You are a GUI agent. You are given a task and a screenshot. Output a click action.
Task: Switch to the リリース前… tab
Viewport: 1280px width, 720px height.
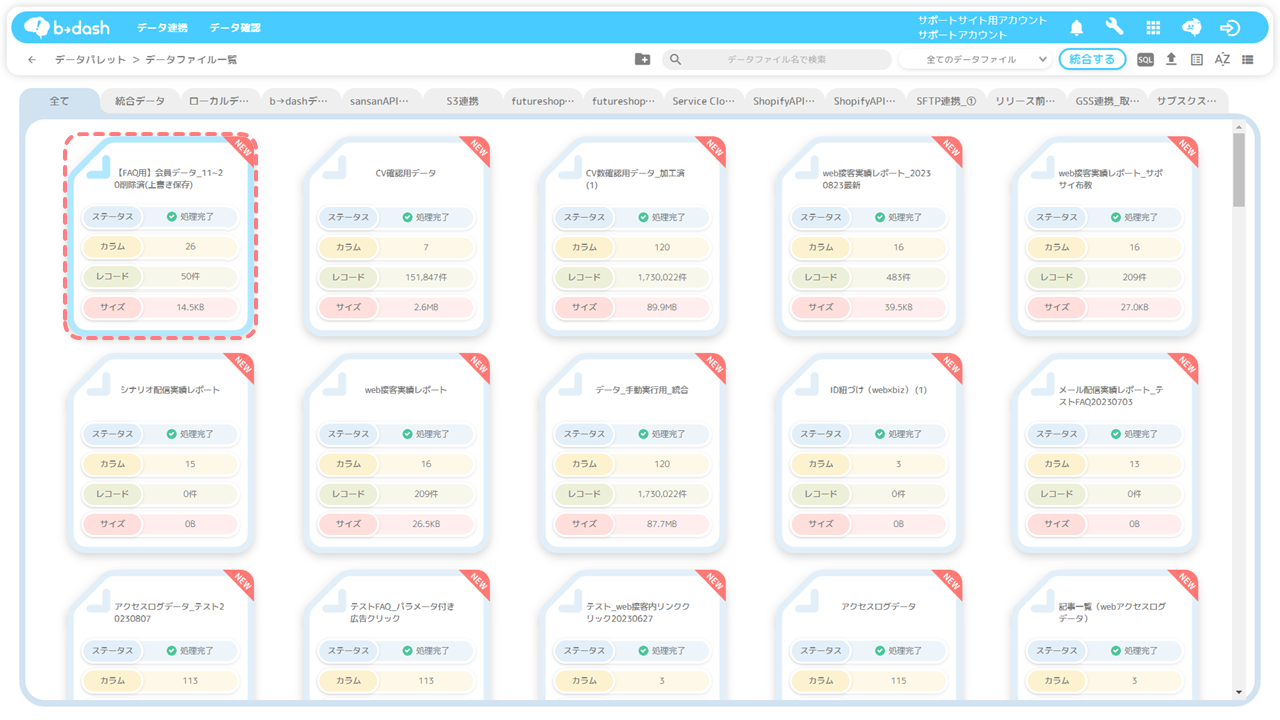[1025, 101]
